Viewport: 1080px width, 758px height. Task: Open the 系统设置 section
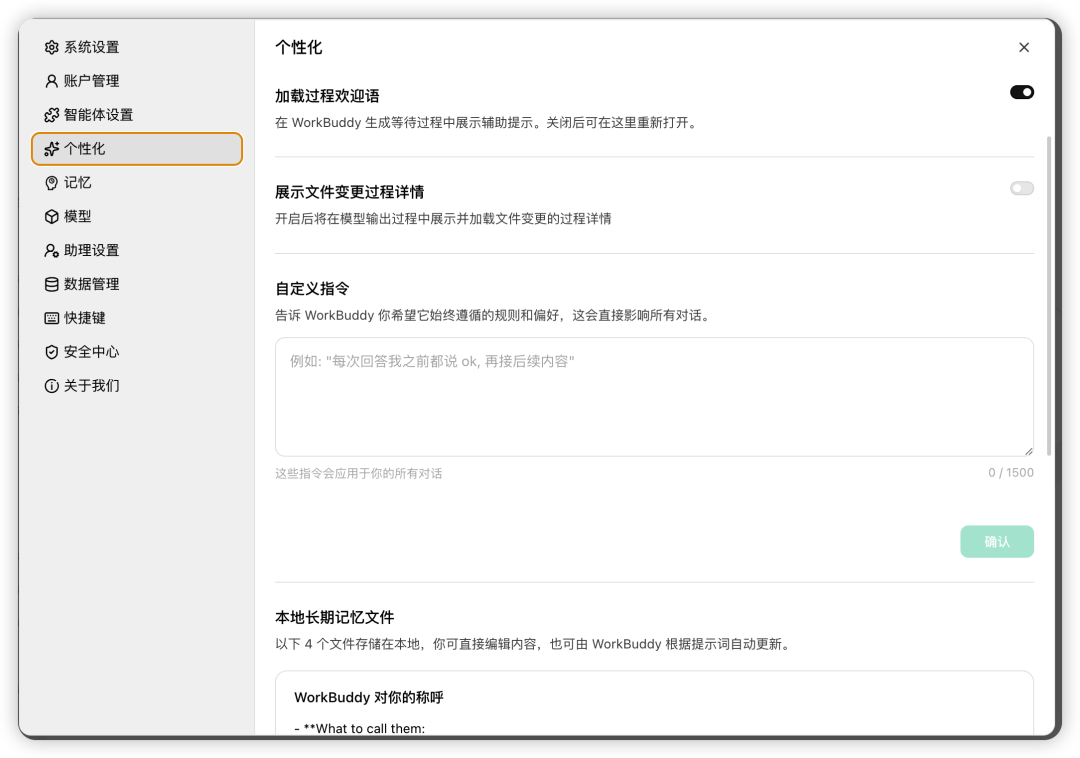point(137,48)
